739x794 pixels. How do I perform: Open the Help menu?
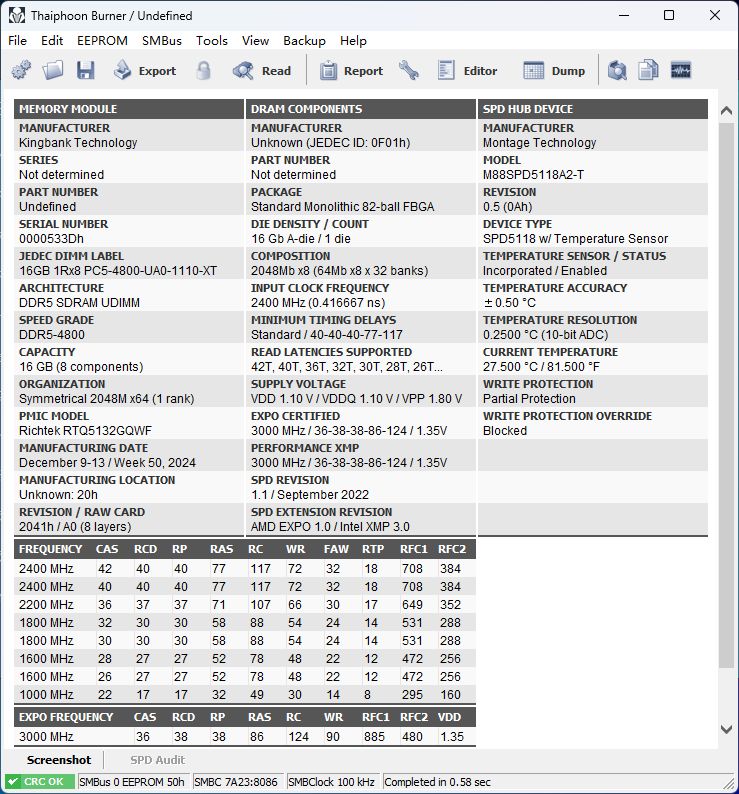353,41
